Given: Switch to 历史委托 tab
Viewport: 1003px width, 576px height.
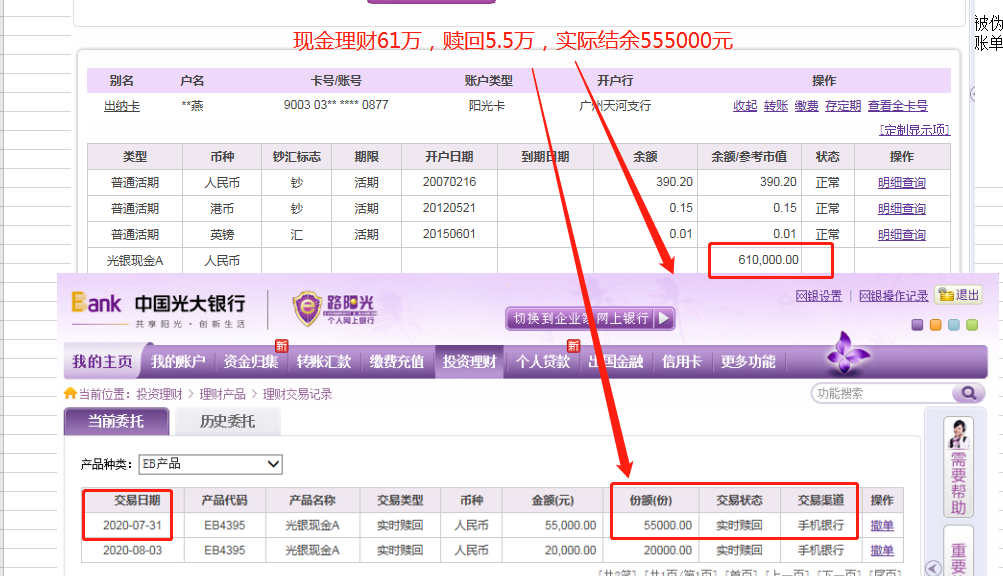Looking at the screenshot, I should coord(227,421).
